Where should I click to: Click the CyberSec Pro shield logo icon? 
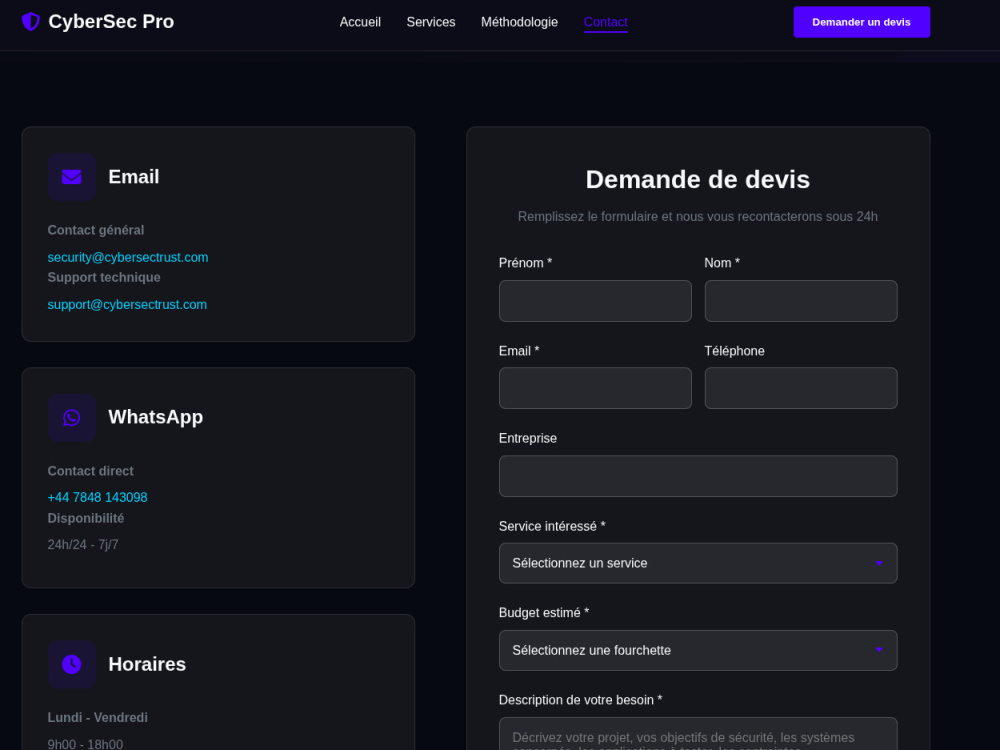coord(31,22)
